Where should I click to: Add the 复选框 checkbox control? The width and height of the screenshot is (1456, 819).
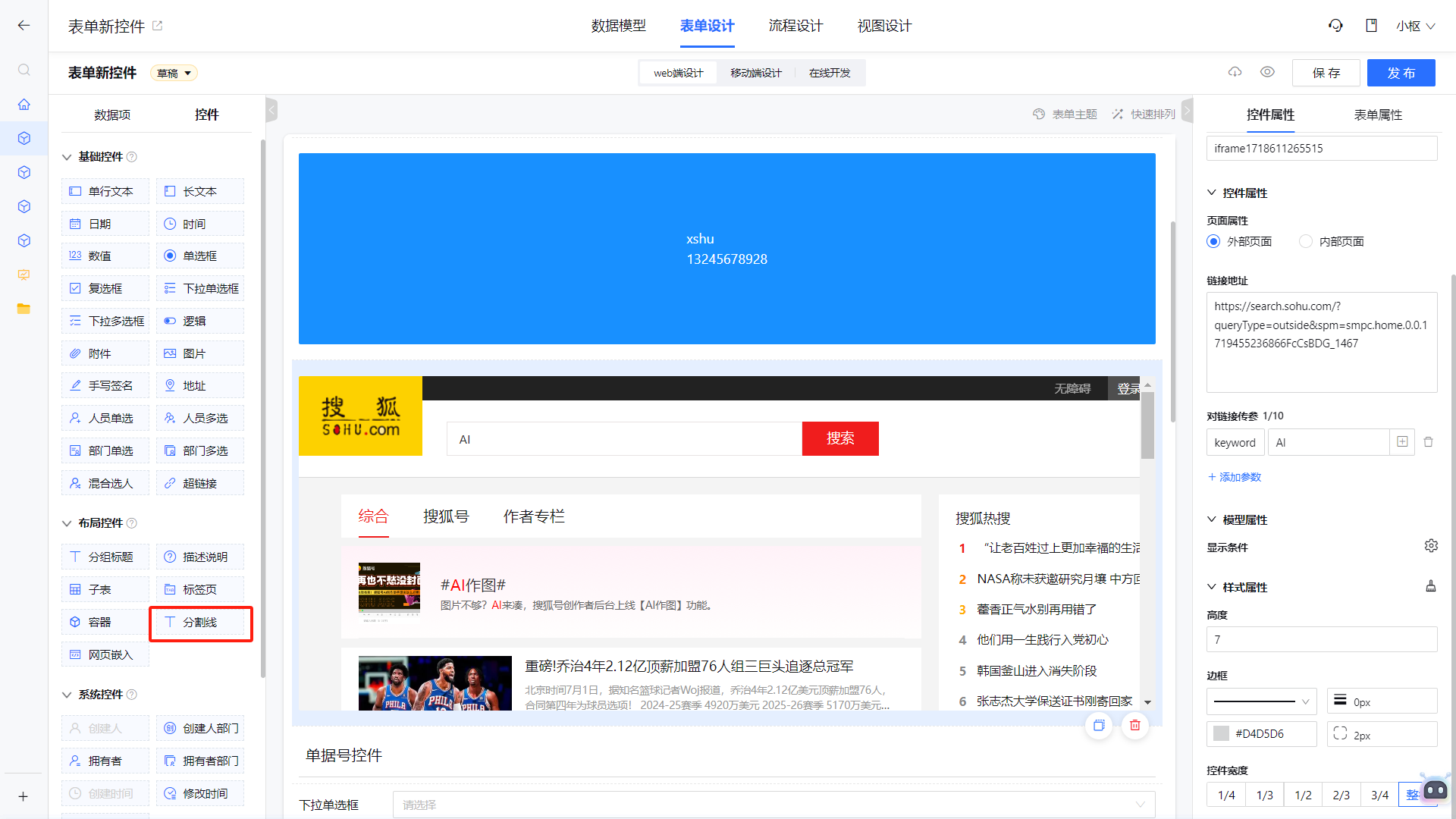pyautogui.click(x=105, y=289)
